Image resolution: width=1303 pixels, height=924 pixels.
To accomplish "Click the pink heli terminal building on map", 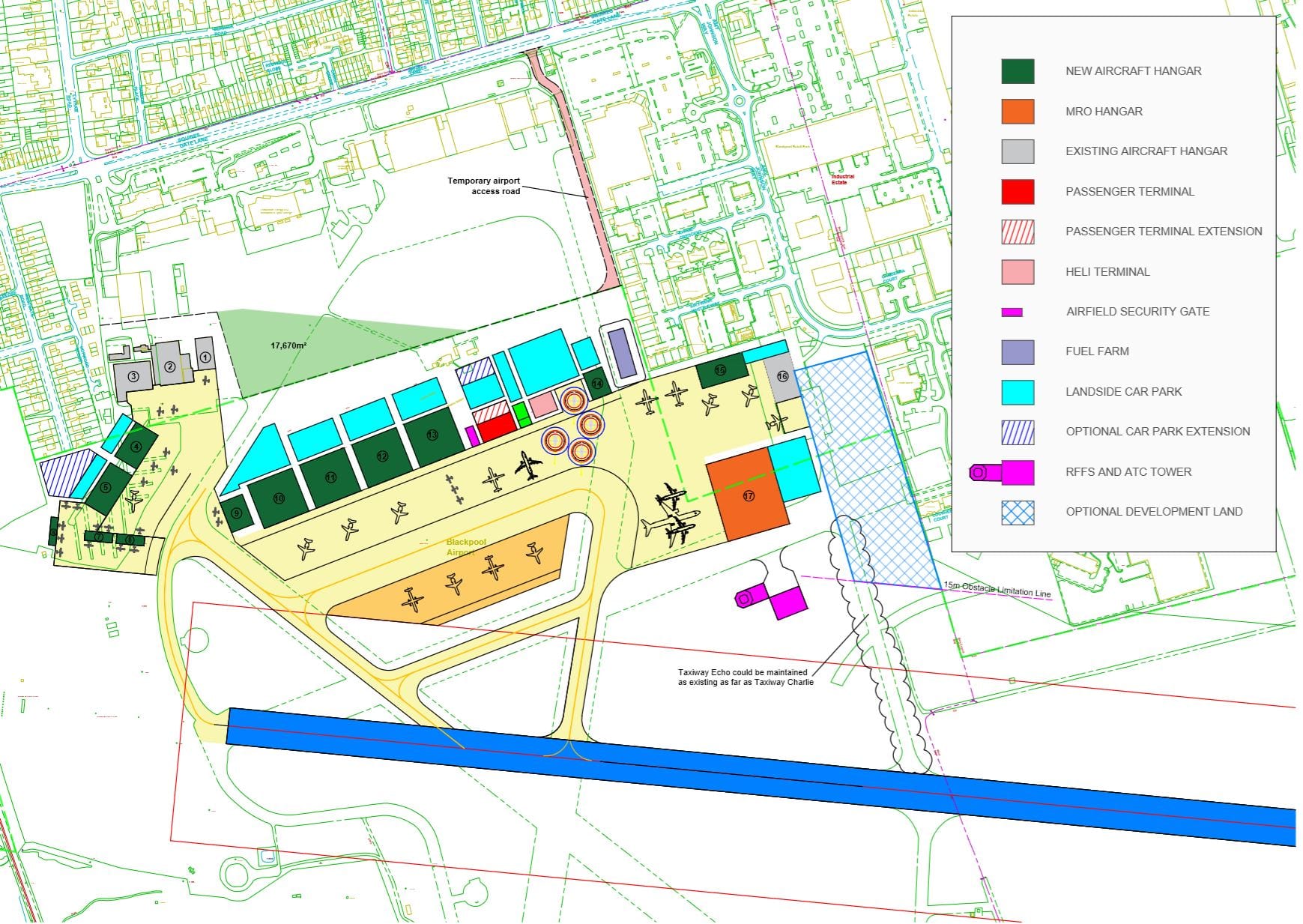I will (x=542, y=405).
